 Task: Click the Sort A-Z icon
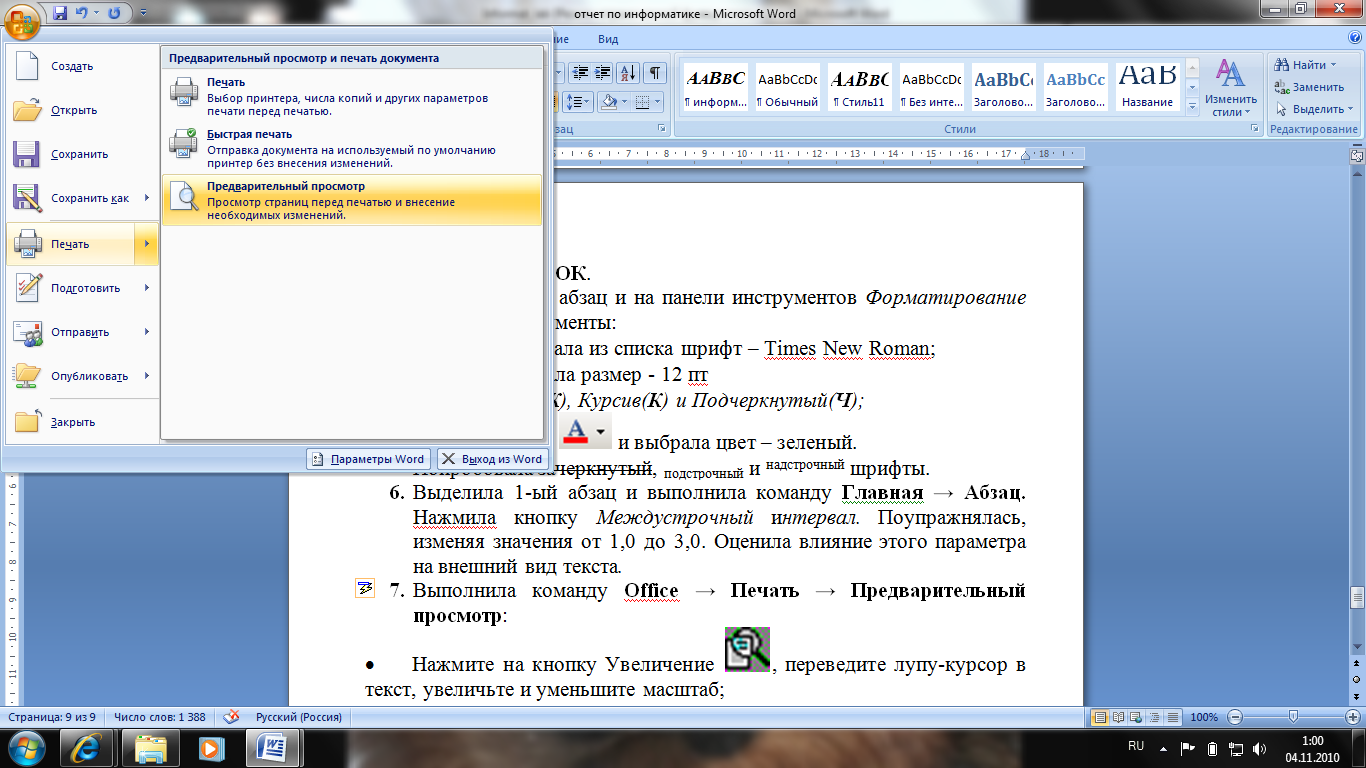pyautogui.click(x=629, y=73)
